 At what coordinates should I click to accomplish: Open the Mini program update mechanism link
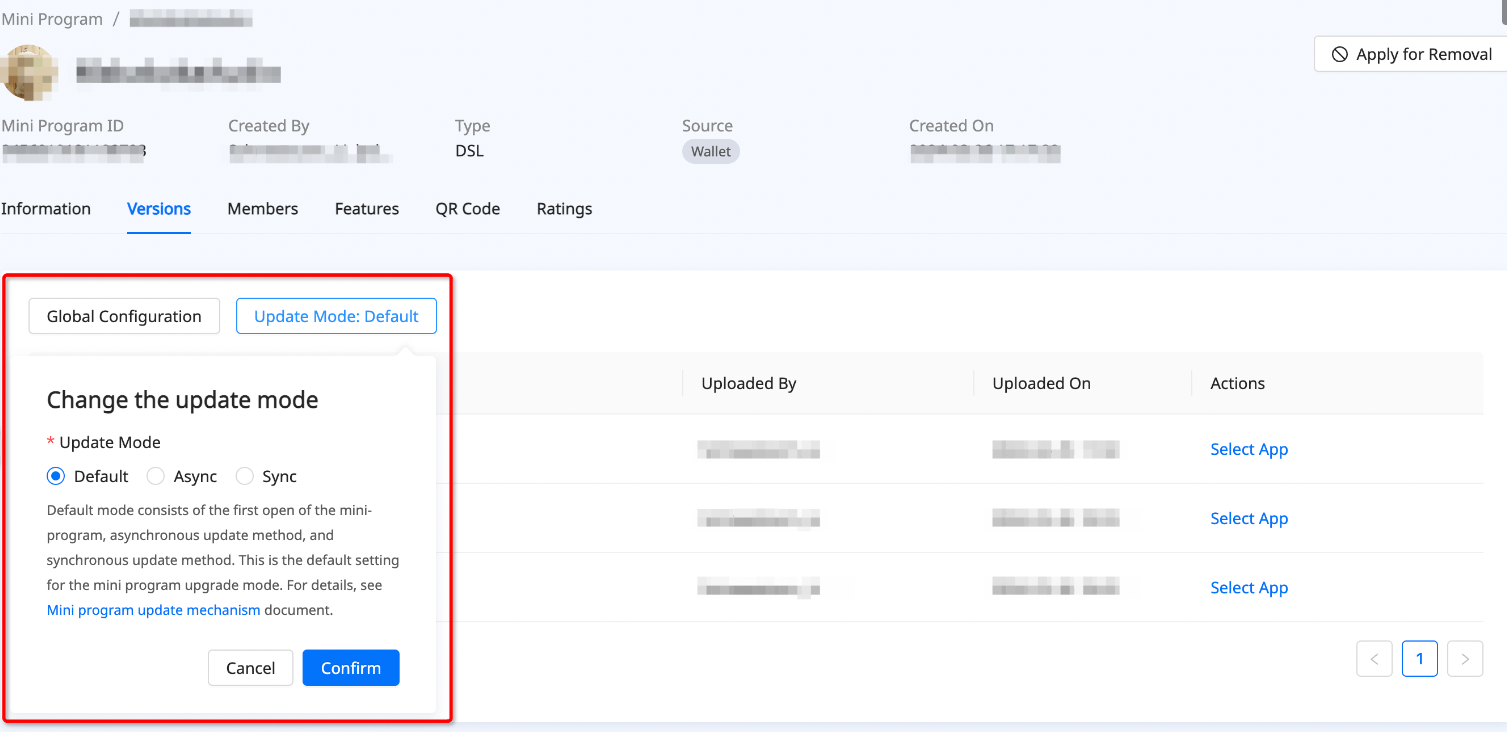pos(153,610)
